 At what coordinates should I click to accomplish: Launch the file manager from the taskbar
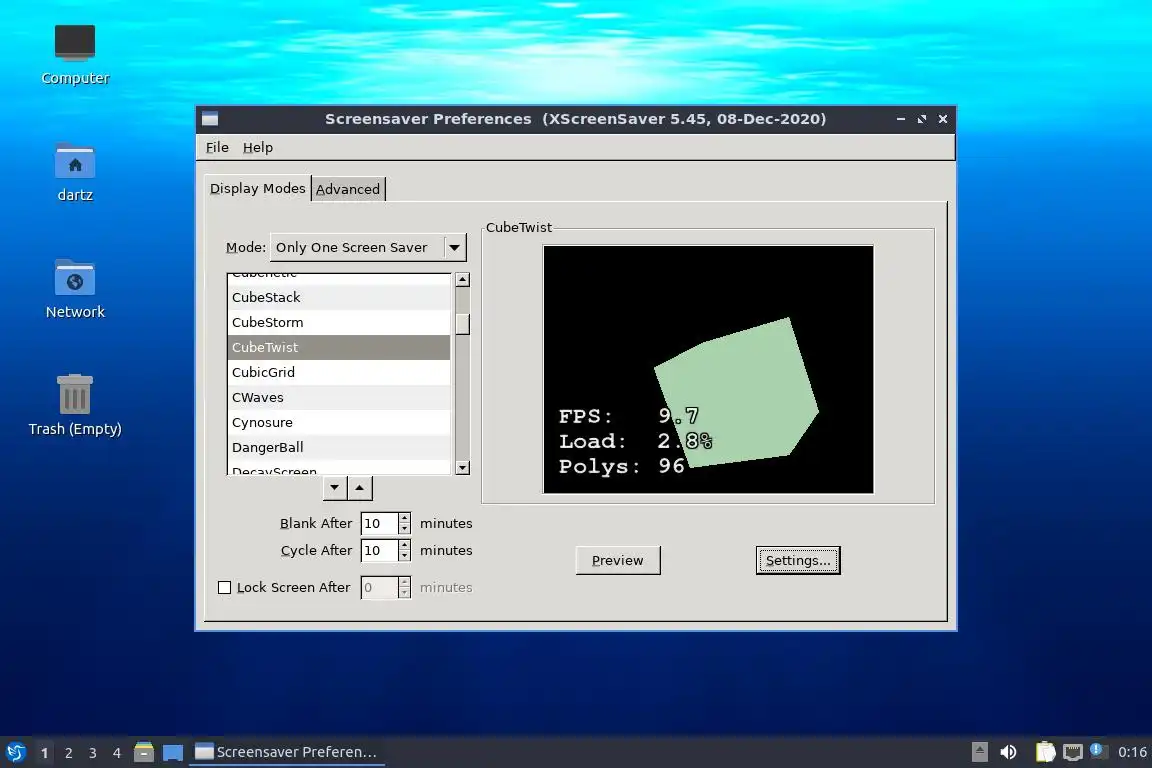pyautogui.click(x=144, y=752)
